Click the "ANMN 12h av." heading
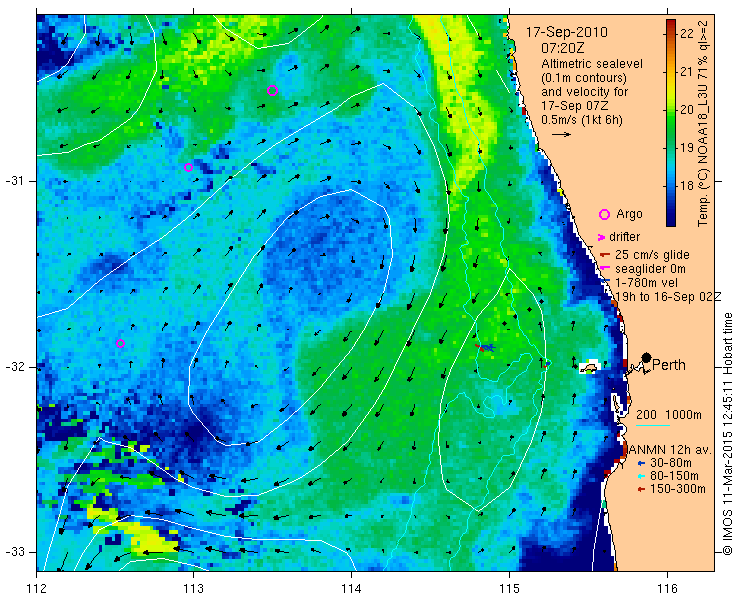Viewport: 740px width, 600px height. [670, 449]
